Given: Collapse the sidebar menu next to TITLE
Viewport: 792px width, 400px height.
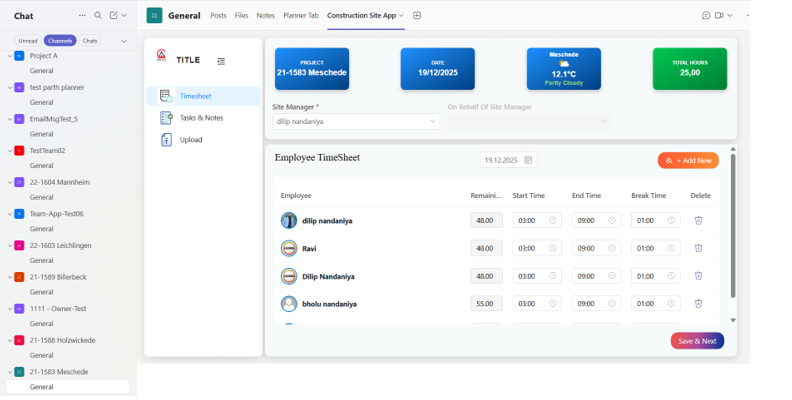Looking at the screenshot, I should pos(221,61).
